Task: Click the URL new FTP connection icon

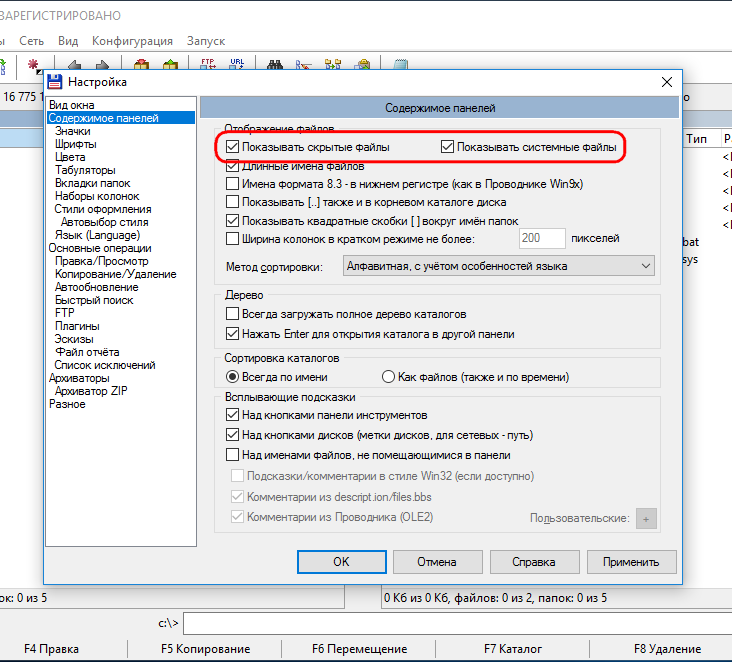Action: click(x=237, y=64)
